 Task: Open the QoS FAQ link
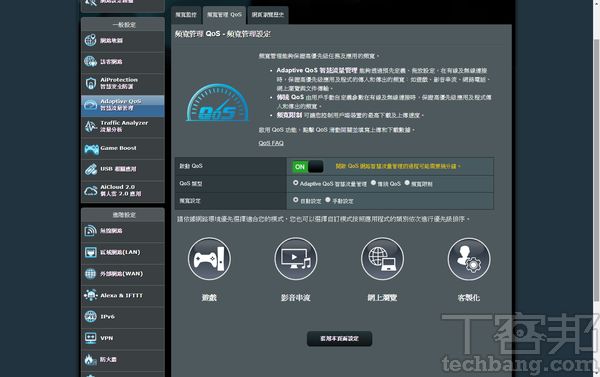pyautogui.click(x=271, y=143)
